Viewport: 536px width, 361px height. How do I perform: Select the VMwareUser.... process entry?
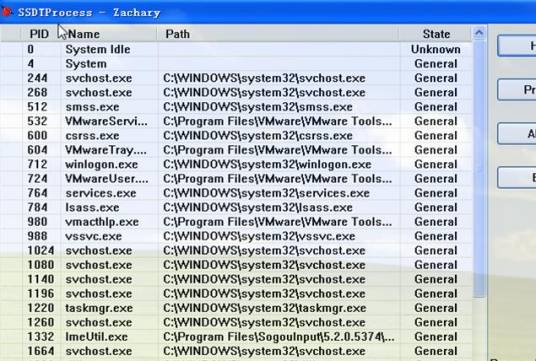(236, 178)
